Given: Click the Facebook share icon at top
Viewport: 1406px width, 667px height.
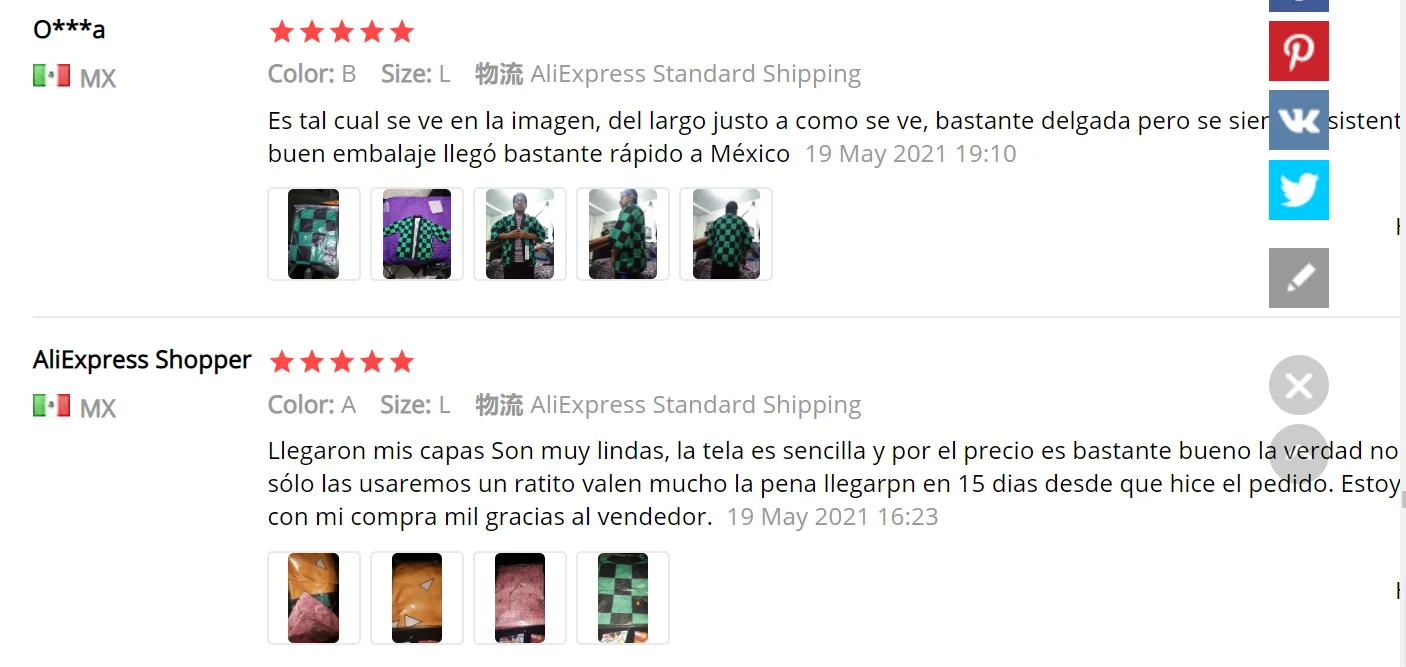Looking at the screenshot, I should click(x=1298, y=5).
